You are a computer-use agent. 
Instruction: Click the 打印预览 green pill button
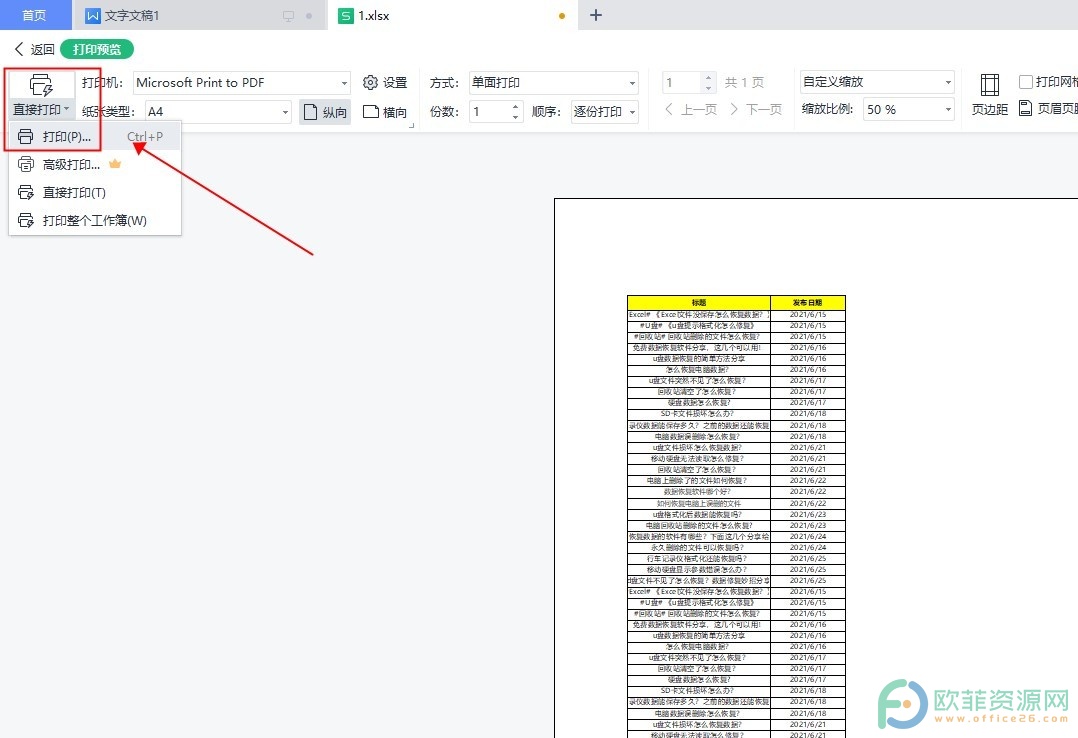click(97, 50)
